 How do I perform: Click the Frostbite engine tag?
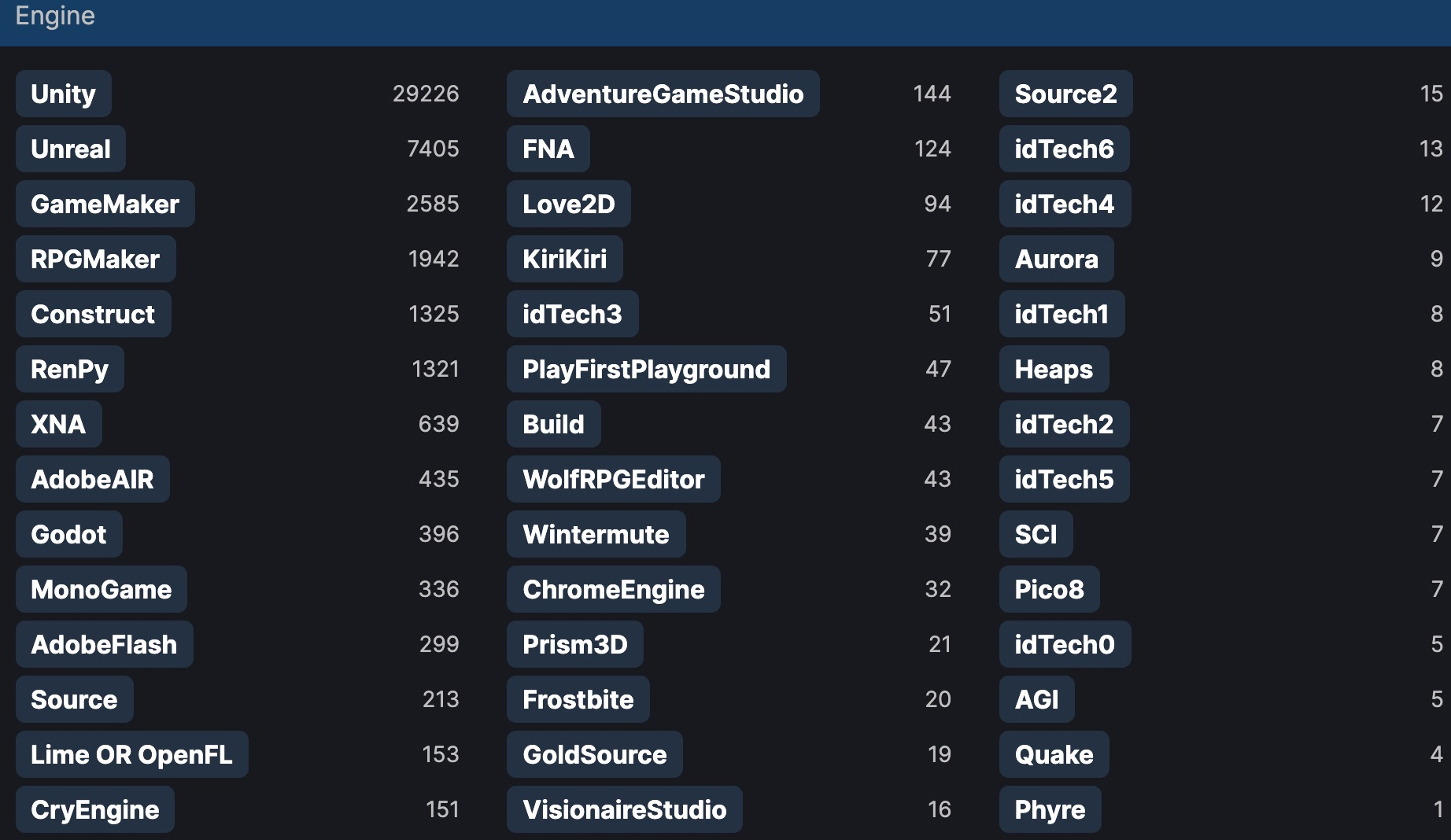coord(578,699)
